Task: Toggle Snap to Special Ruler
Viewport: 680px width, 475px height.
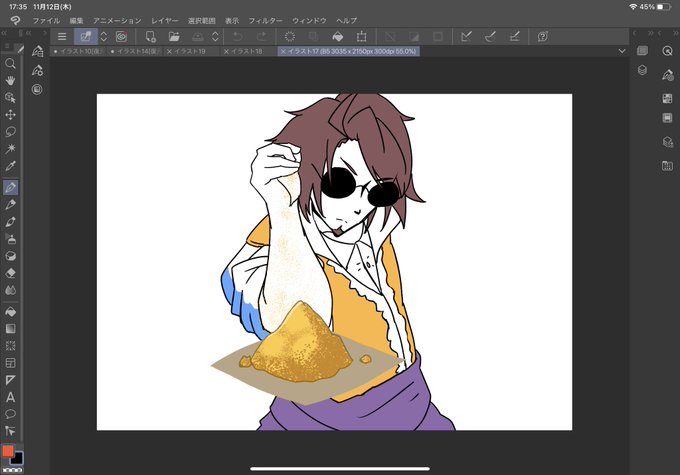Action: coord(490,36)
